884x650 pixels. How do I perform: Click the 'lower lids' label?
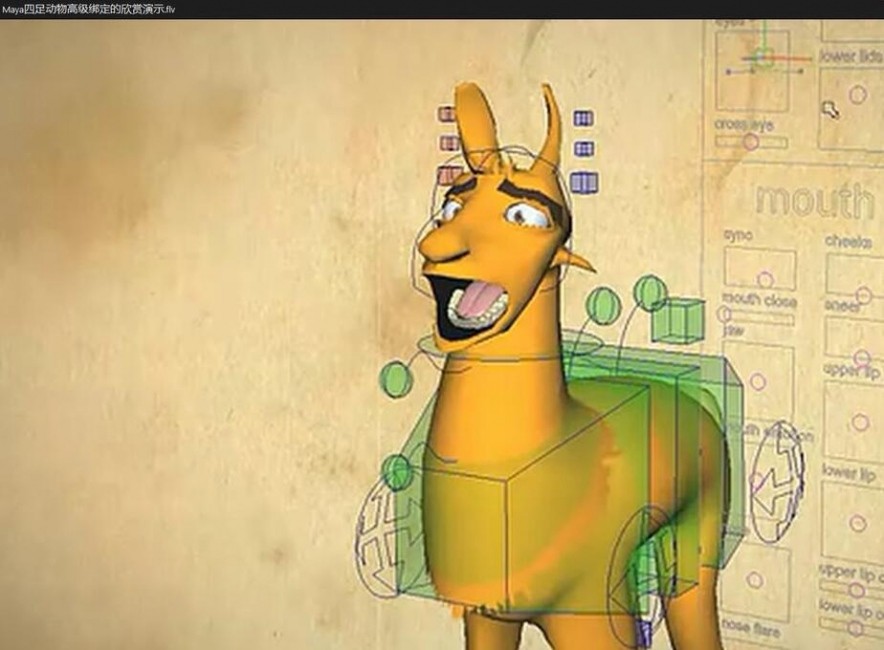(x=851, y=56)
